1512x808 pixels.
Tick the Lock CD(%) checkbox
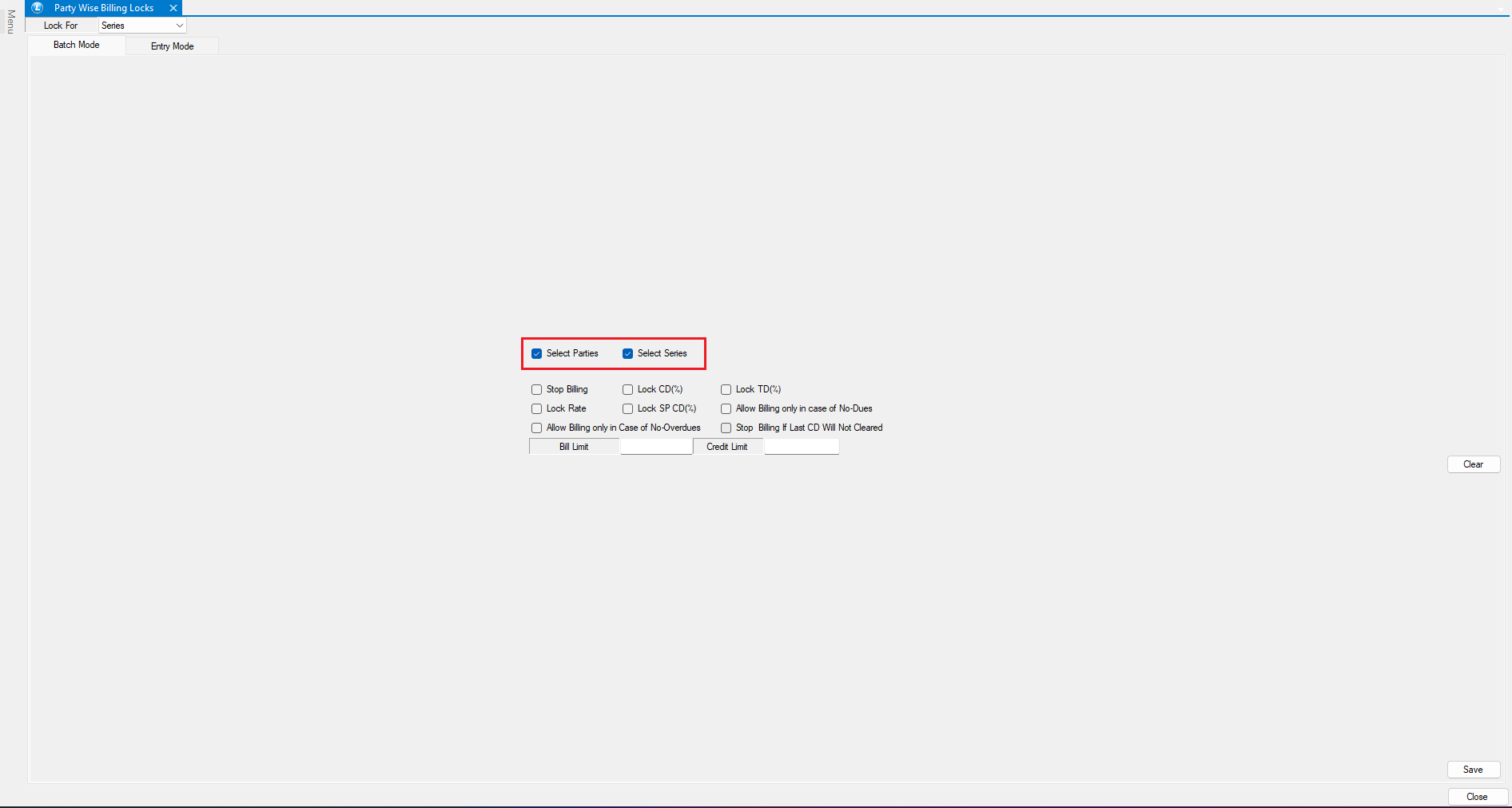point(628,390)
